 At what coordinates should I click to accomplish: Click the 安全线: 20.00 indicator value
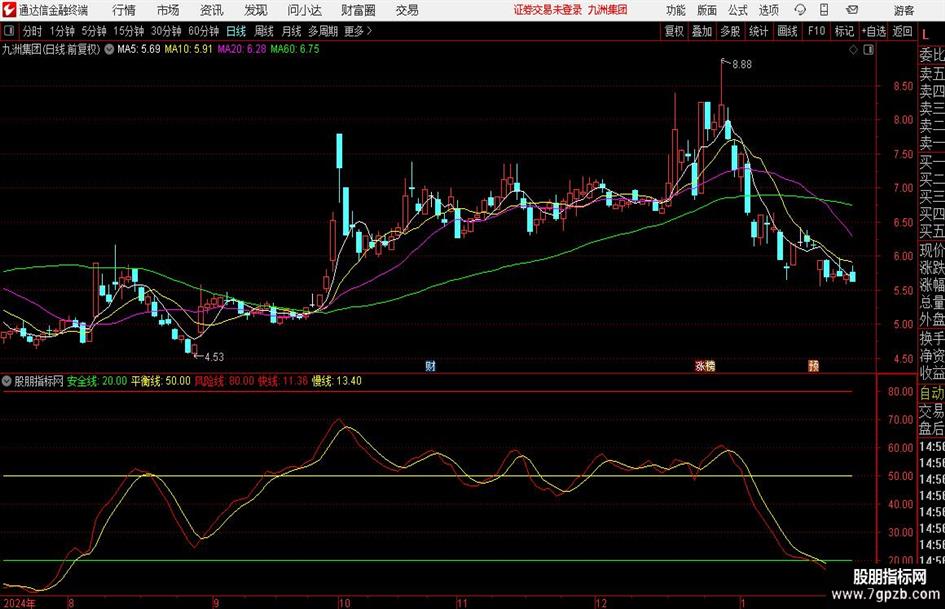(97, 381)
